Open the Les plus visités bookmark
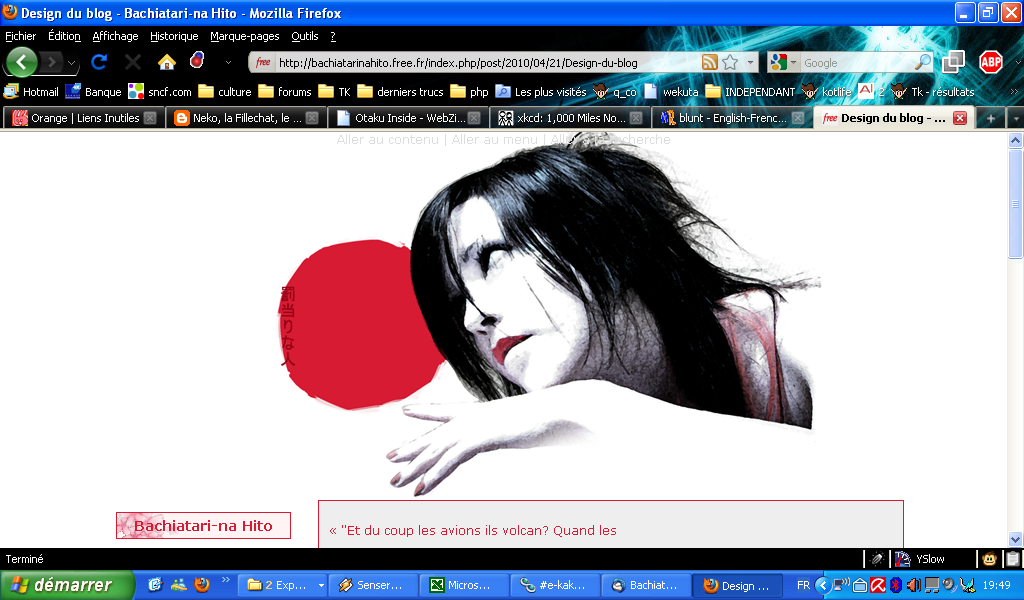 [x=541, y=92]
